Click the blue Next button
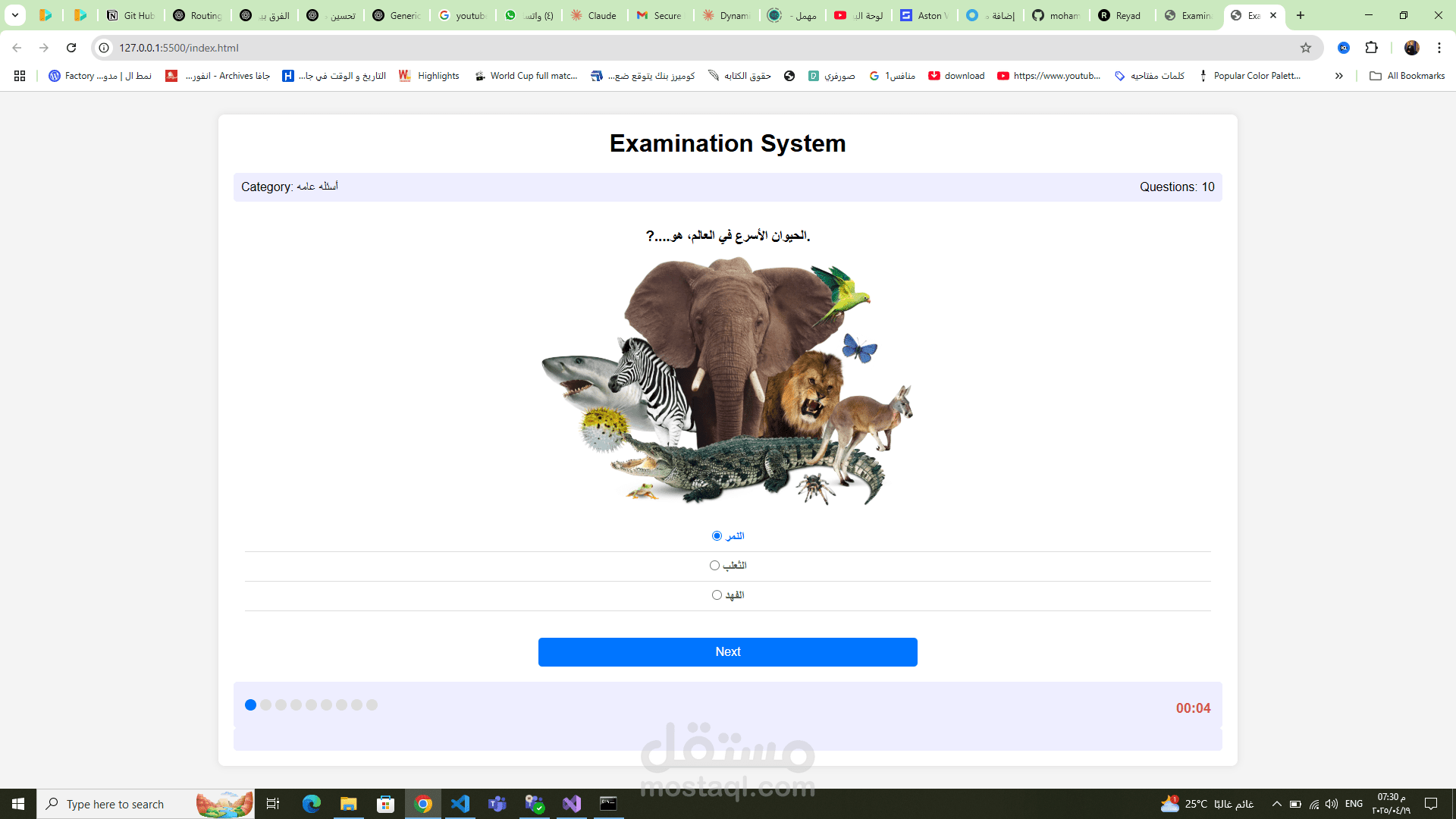Viewport: 1456px width, 819px height. 728,652
